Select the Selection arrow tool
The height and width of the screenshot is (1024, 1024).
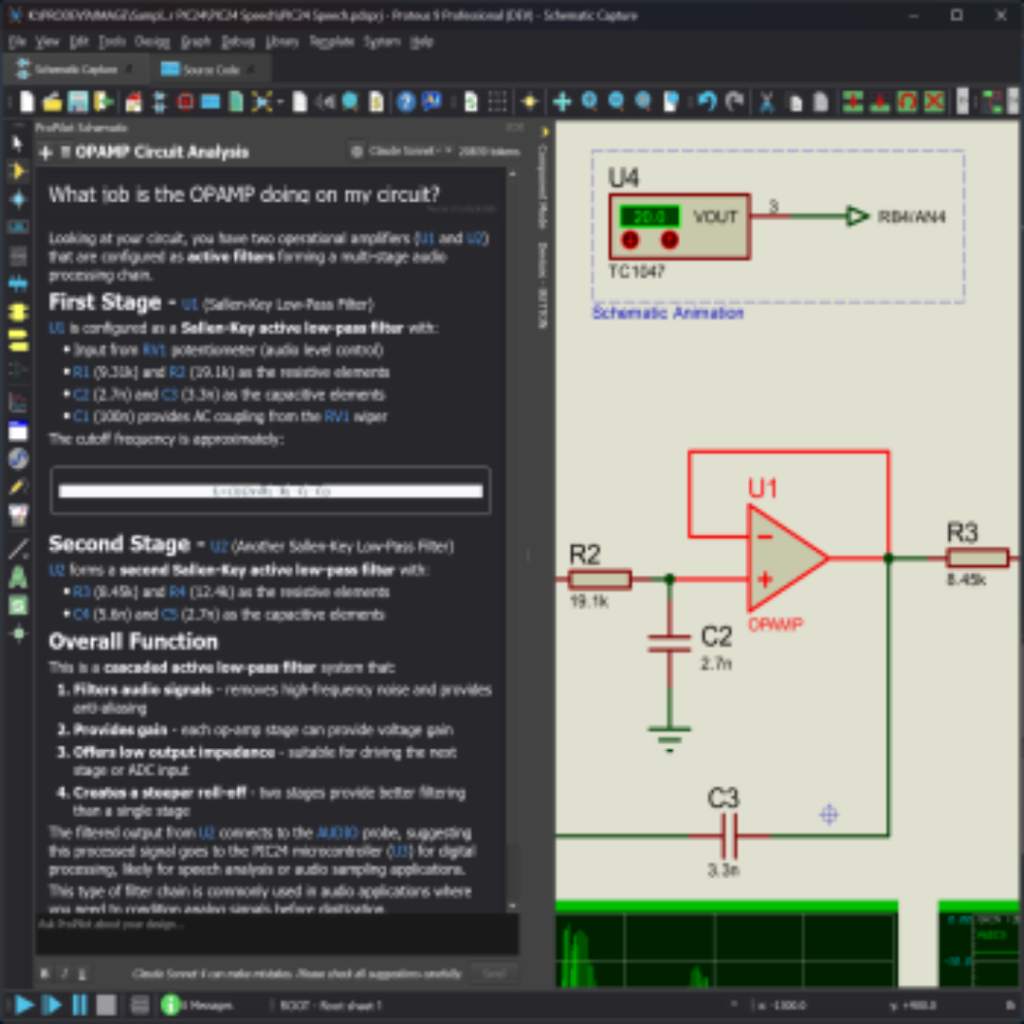click(x=17, y=143)
